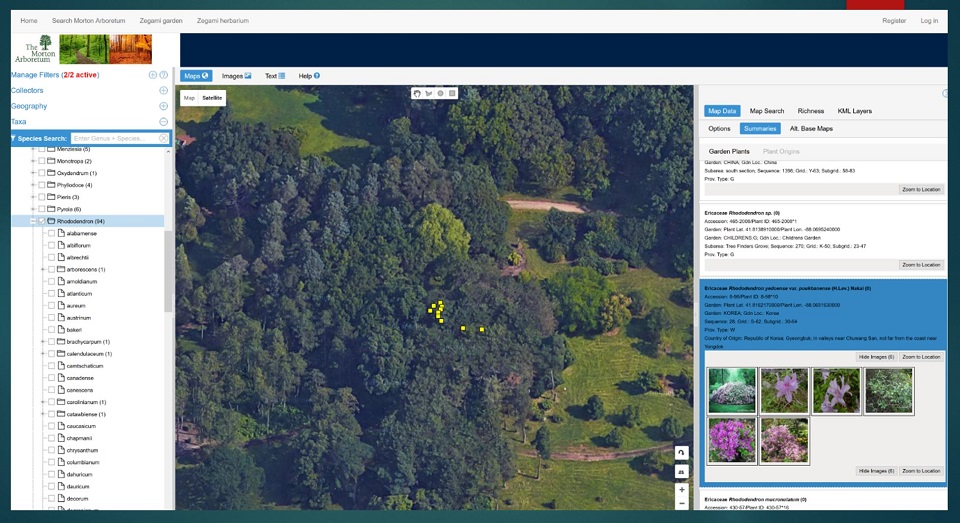The height and width of the screenshot is (523, 960).
Task: Click the Log in link
Action: coord(929,21)
